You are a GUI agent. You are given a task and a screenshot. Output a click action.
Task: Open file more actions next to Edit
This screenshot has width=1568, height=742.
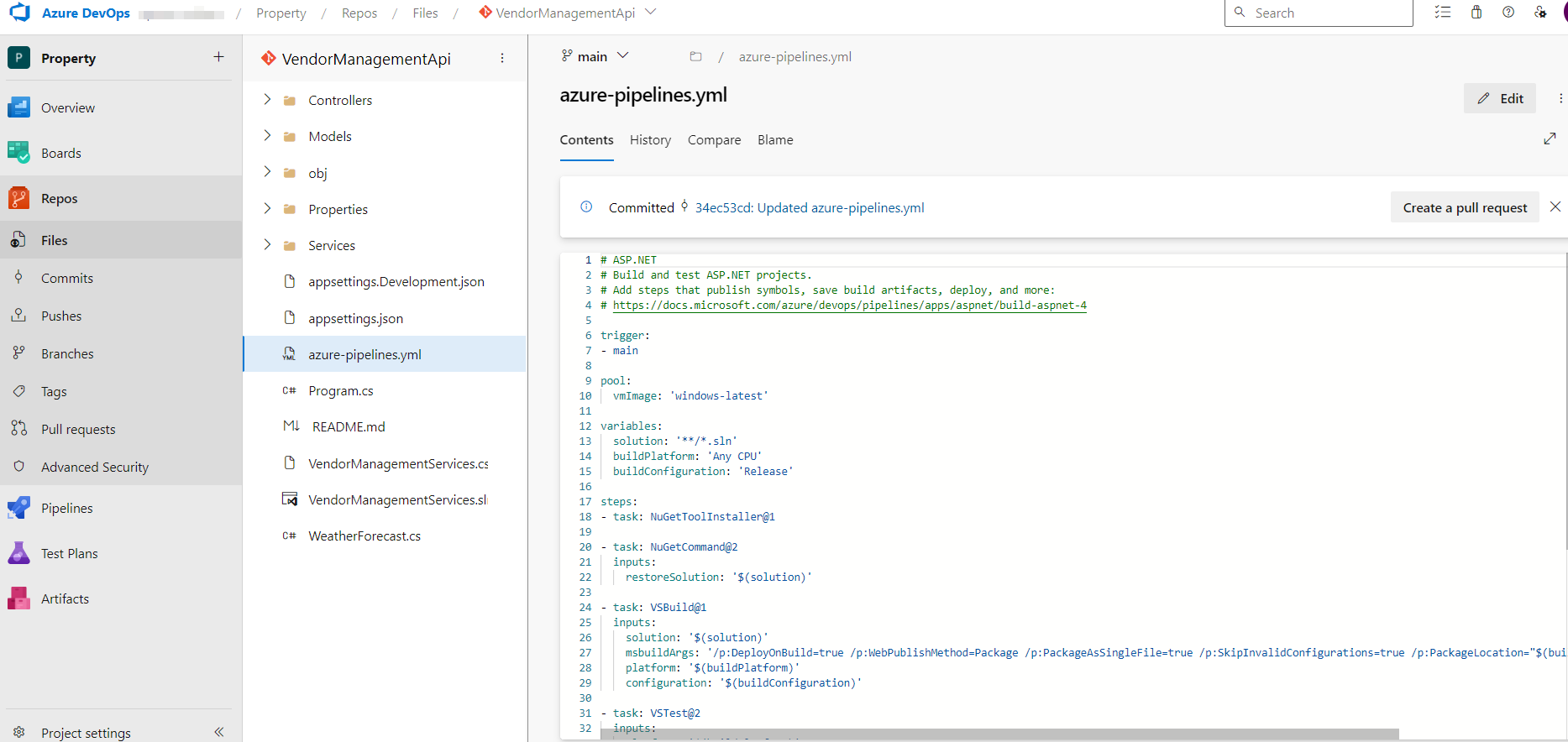1560,98
